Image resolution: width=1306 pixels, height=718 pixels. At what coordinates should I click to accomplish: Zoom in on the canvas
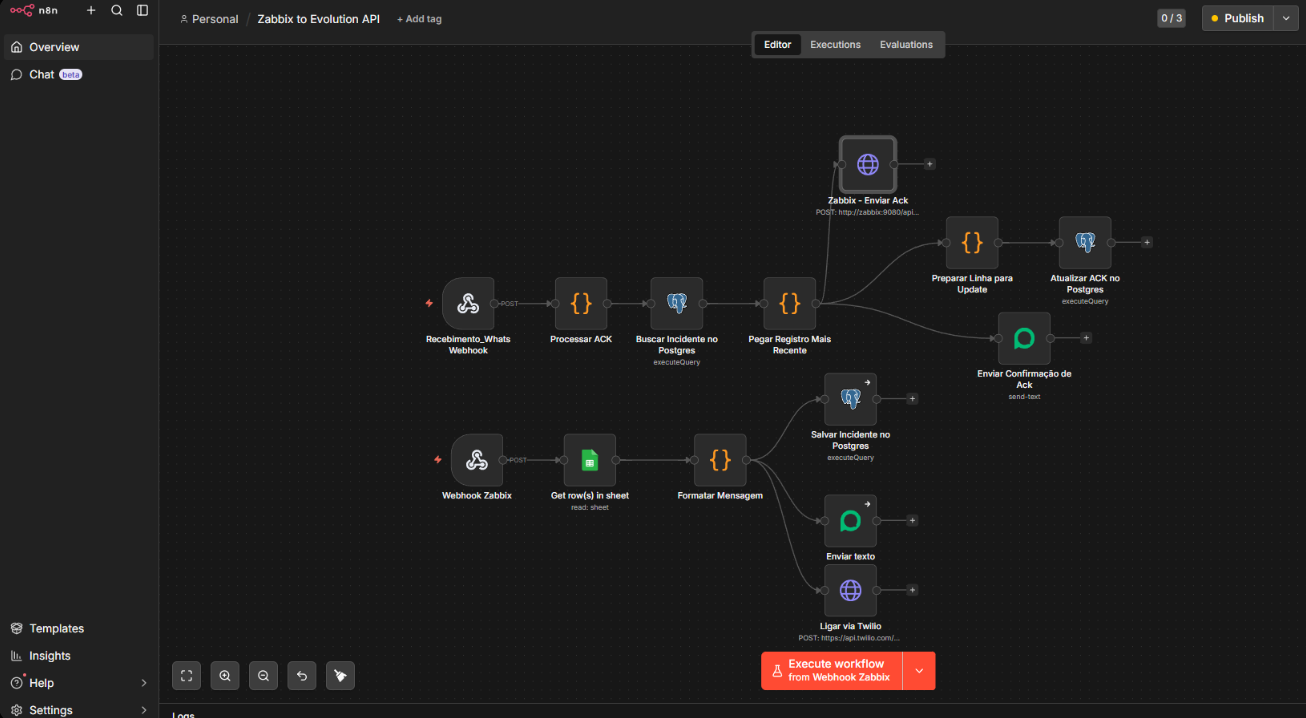(225, 676)
